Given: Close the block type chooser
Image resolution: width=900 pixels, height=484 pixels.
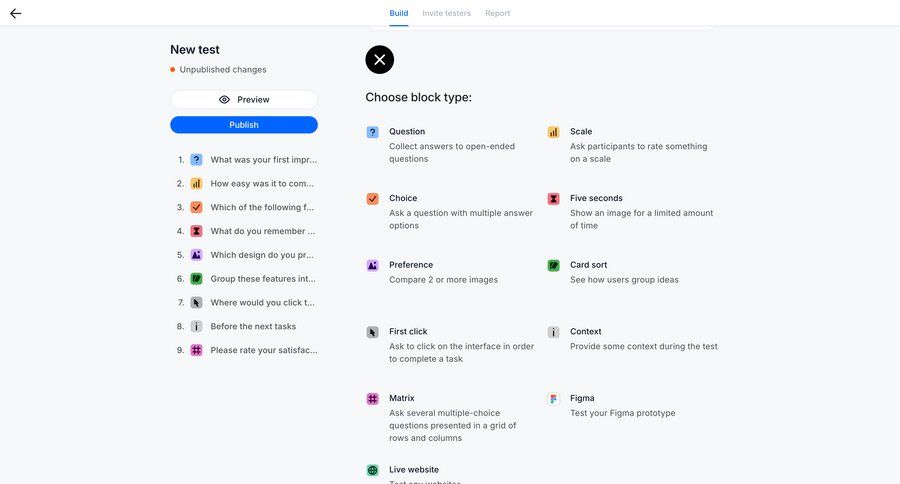Looking at the screenshot, I should [380, 60].
